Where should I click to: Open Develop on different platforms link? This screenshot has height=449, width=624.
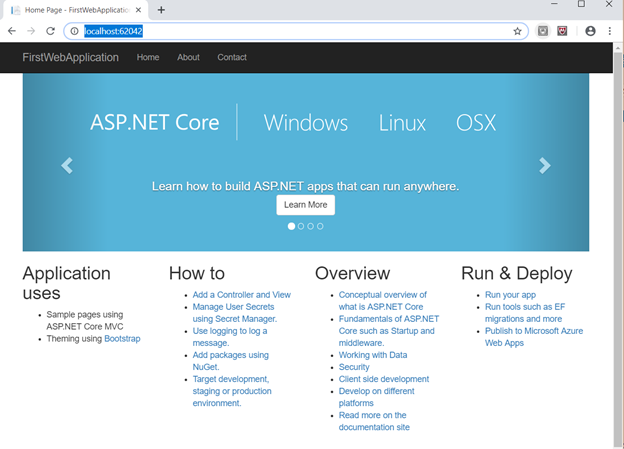pos(376,397)
